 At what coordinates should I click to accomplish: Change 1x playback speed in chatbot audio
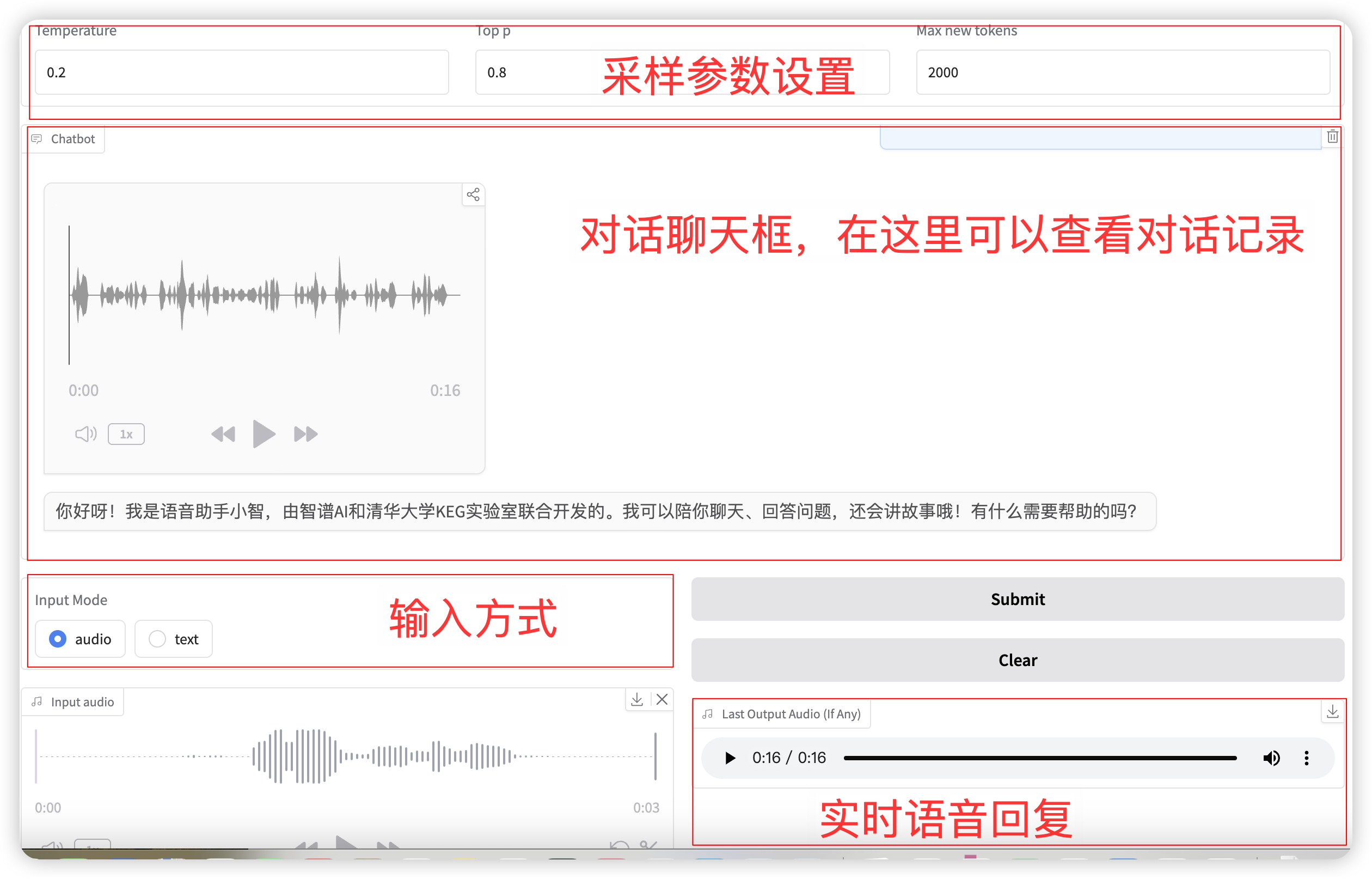[x=126, y=435]
